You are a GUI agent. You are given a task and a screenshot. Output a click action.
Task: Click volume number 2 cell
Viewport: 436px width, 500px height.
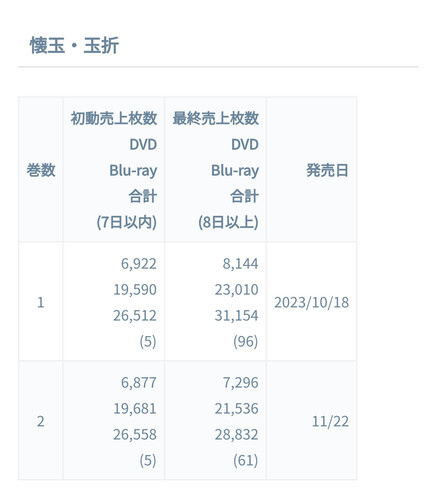[x=41, y=421]
